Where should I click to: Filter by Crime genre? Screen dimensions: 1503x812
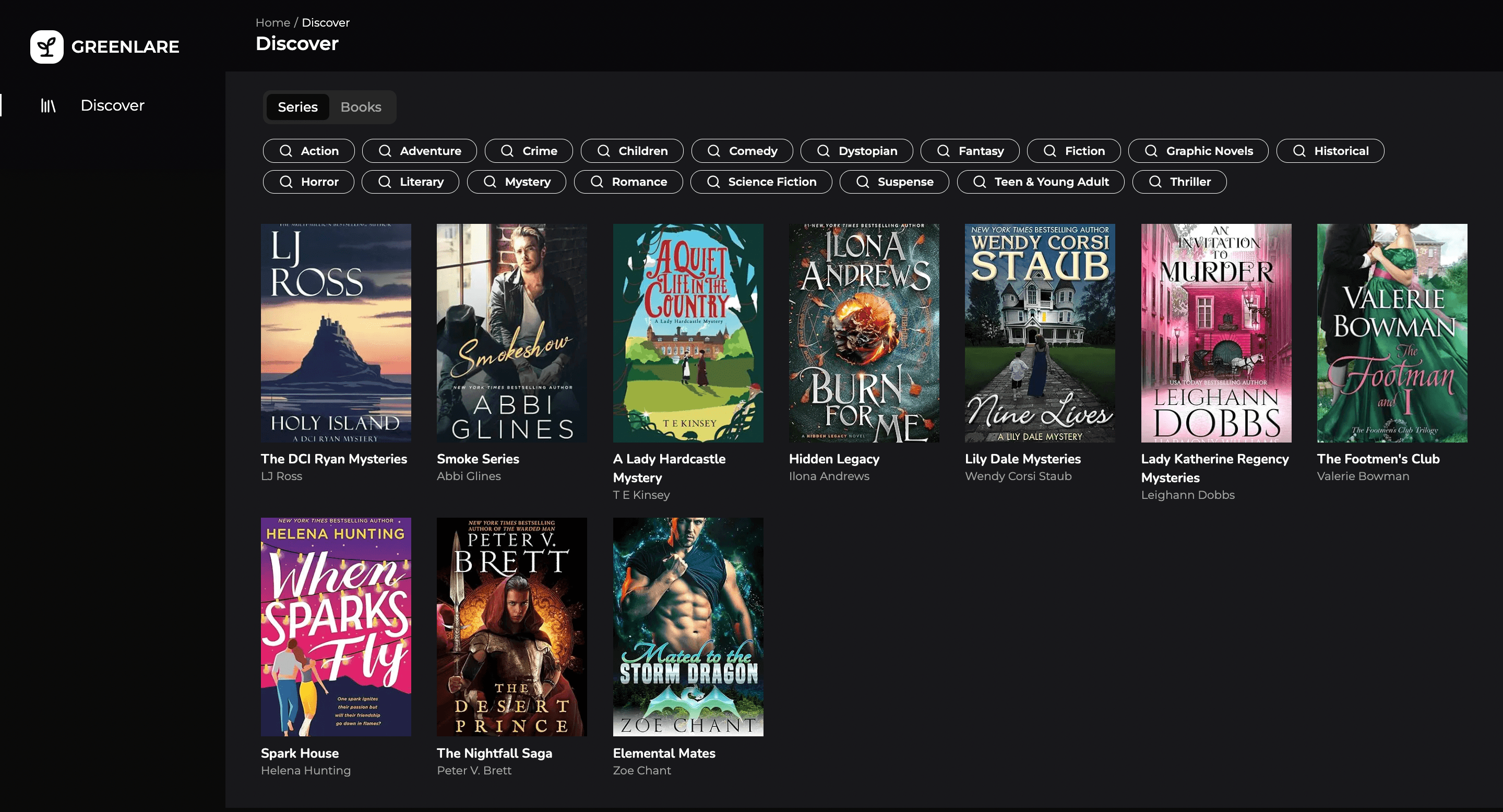(x=529, y=151)
